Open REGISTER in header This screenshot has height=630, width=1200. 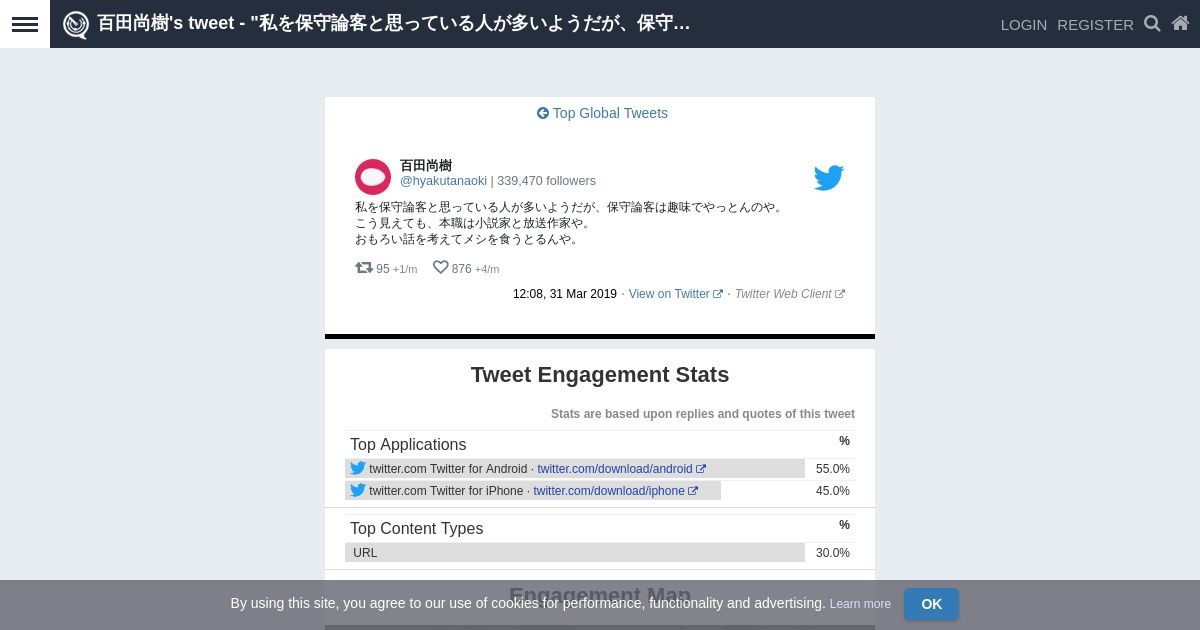[1095, 24]
